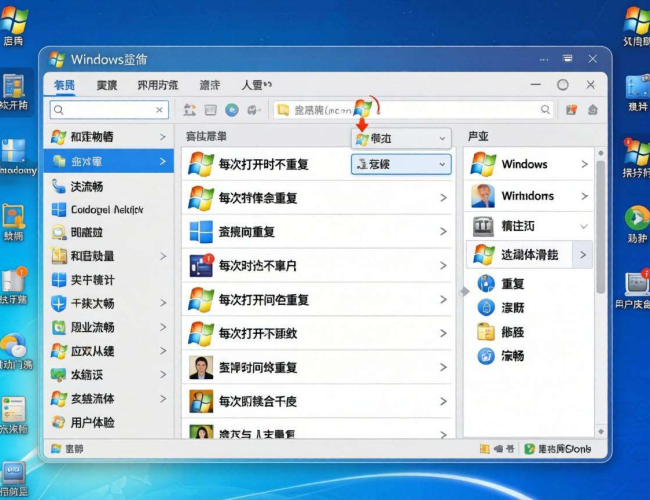Click the Windows flag icon in the status bar
This screenshot has width=650, height=500.
click(x=56, y=449)
